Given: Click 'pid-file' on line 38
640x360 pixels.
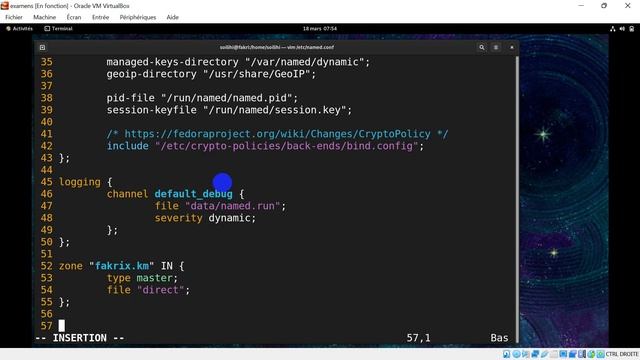Looking at the screenshot, I should 131,98.
